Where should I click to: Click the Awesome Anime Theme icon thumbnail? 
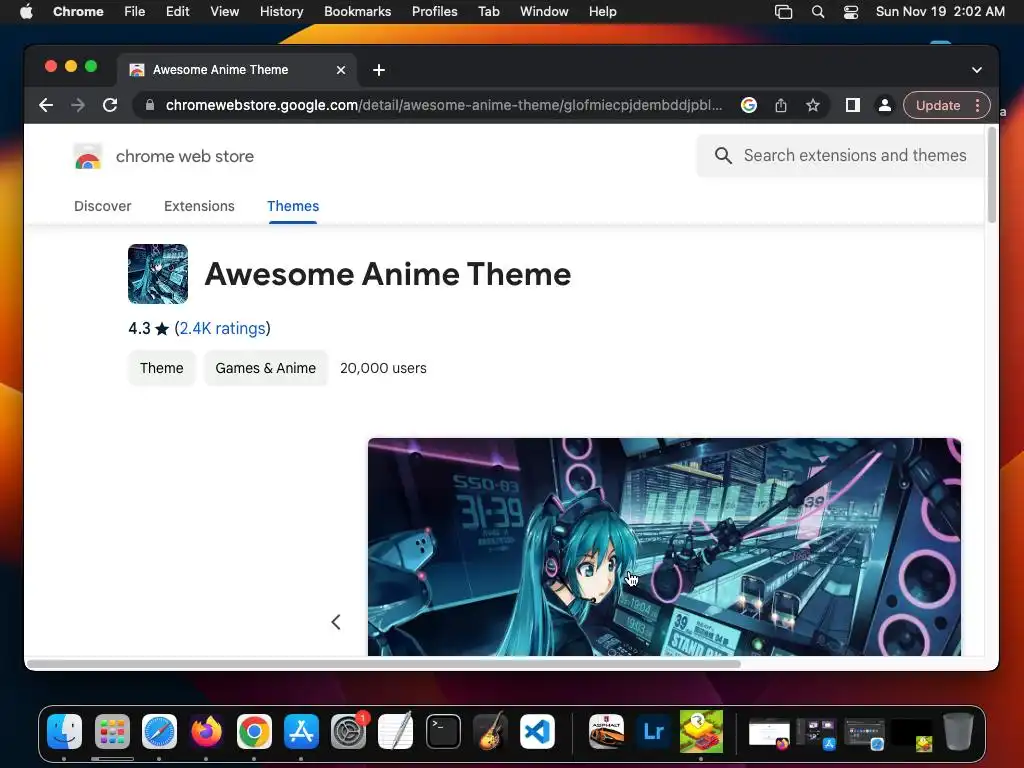click(x=158, y=274)
